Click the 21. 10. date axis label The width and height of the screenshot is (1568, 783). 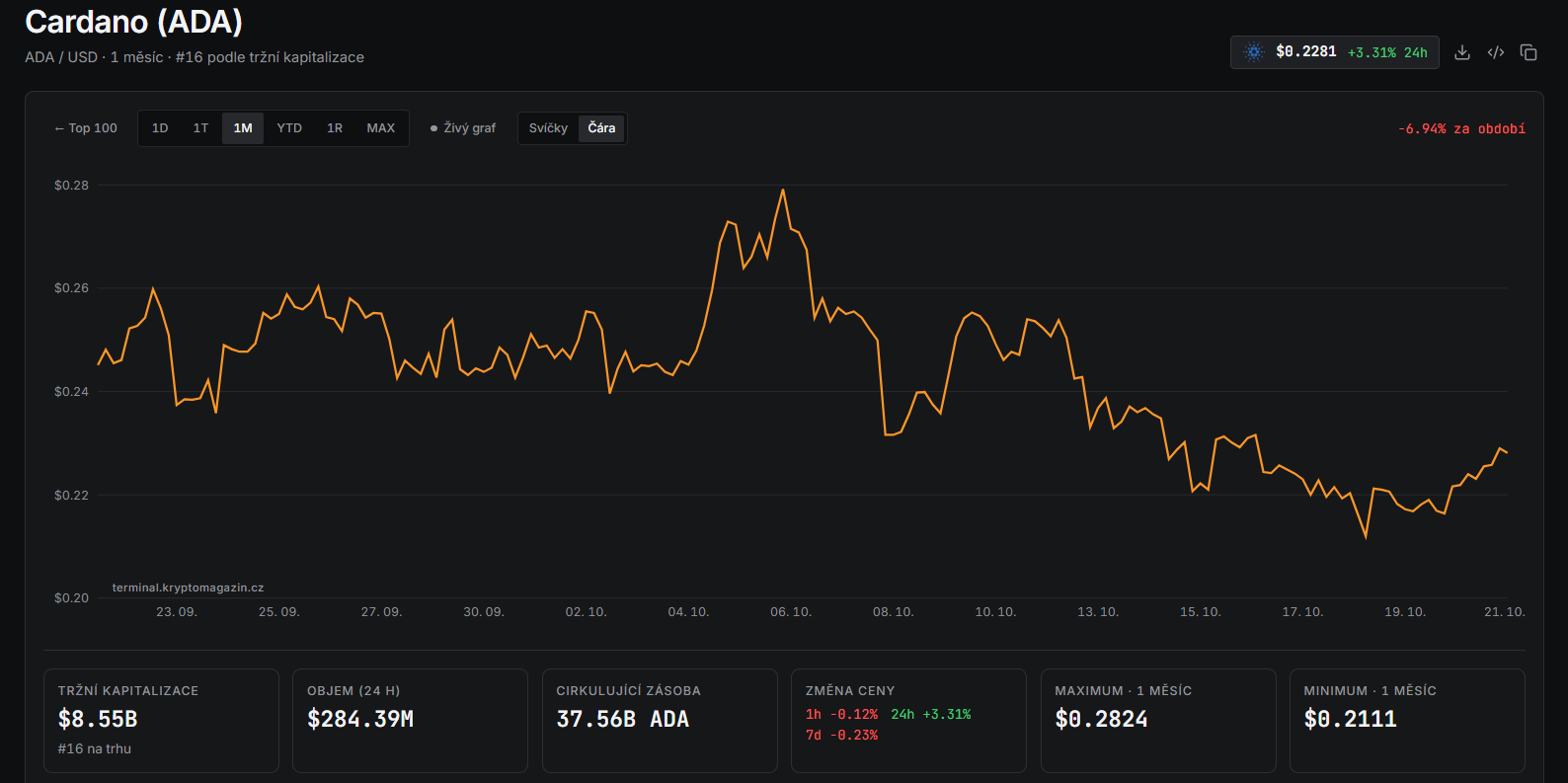point(1505,612)
